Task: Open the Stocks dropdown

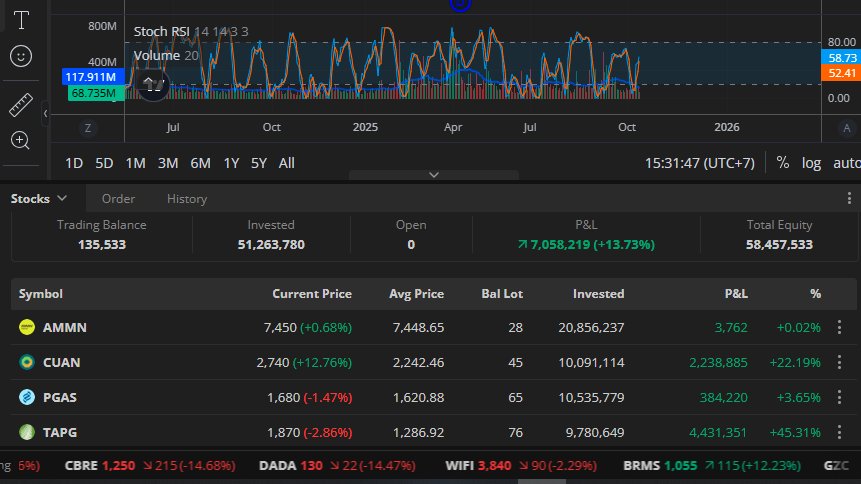Action: 38,198
